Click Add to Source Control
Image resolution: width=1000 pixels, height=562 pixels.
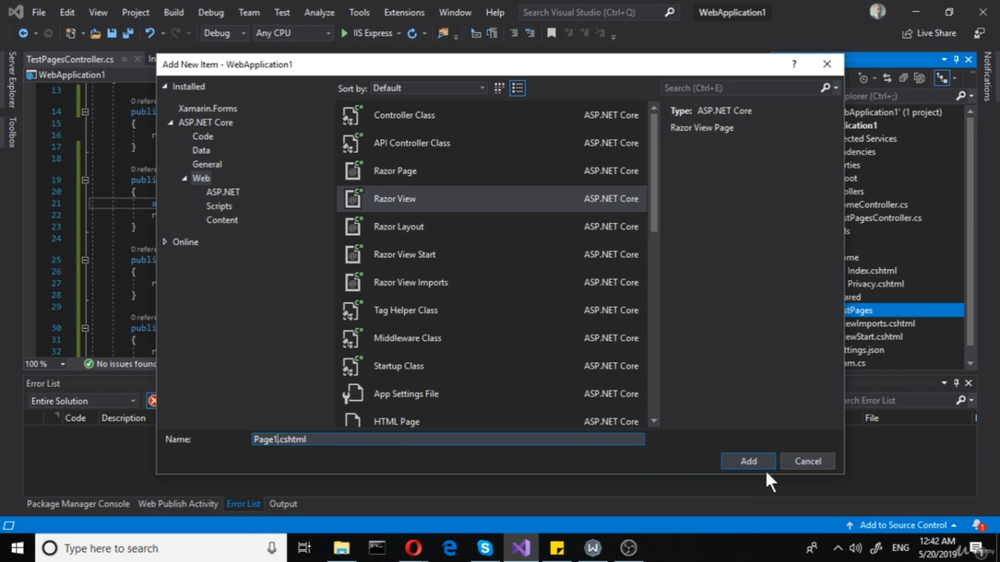click(902, 525)
